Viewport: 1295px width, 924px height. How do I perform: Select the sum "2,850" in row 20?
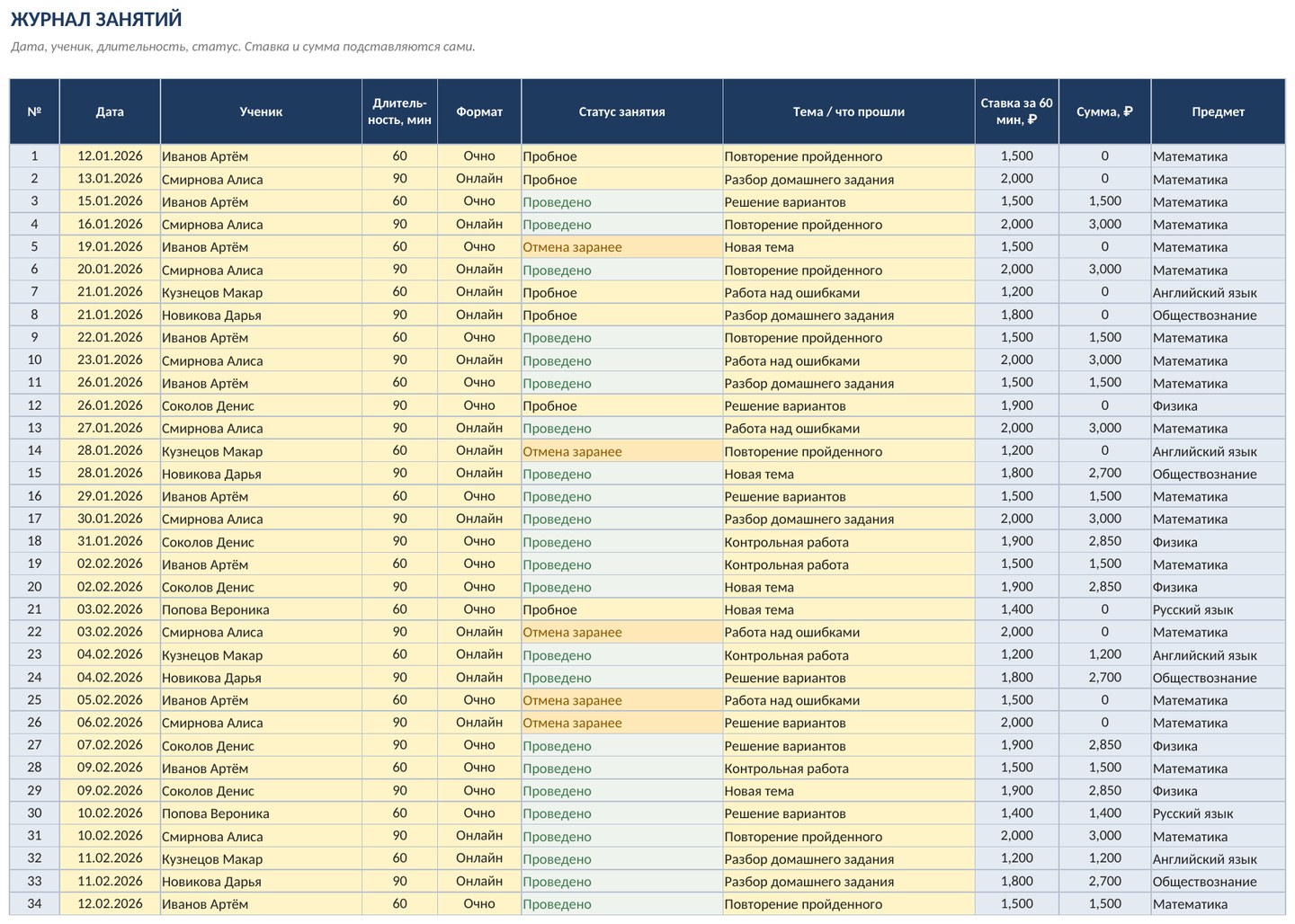click(1104, 587)
